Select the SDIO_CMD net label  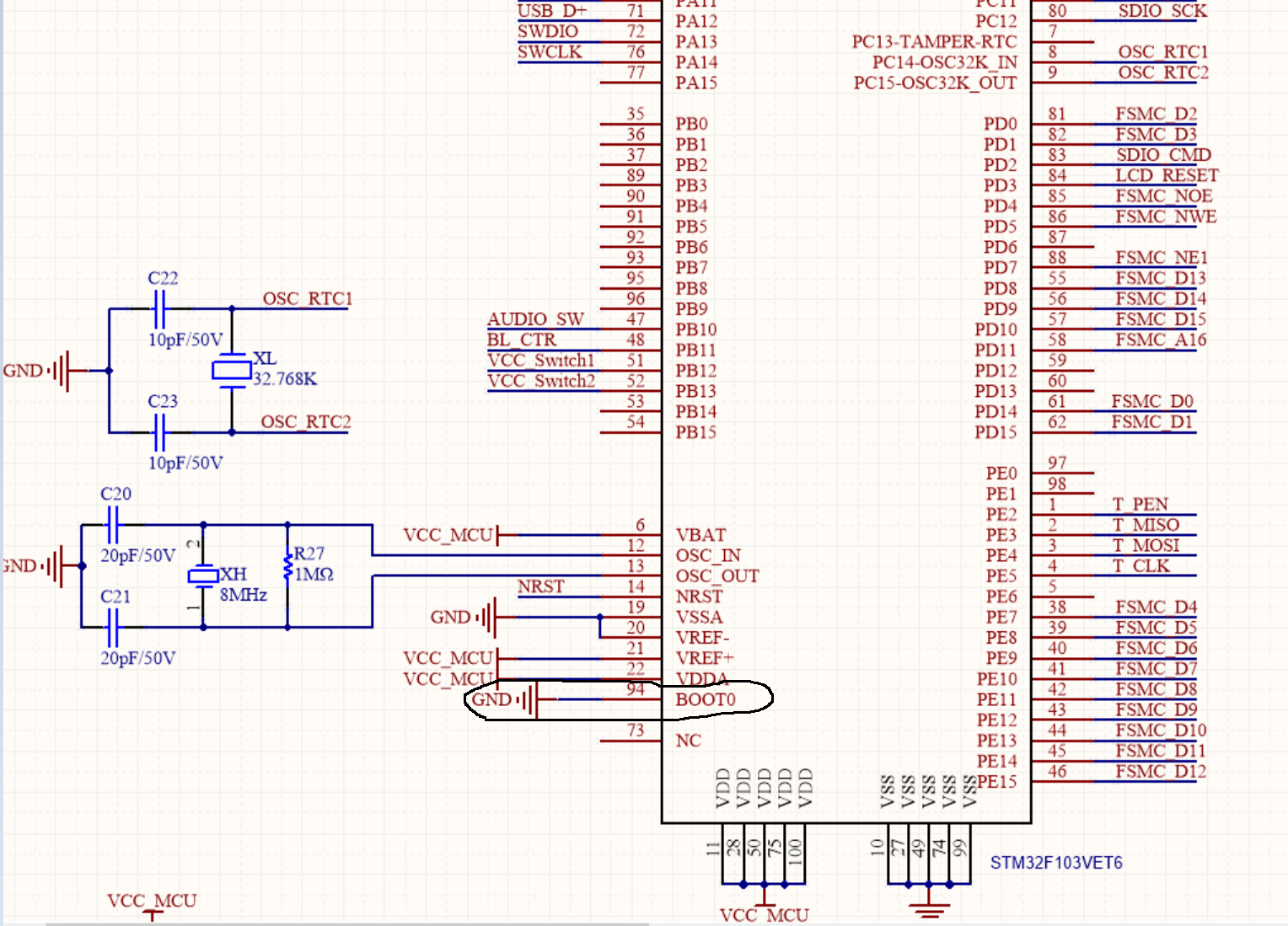(x=1164, y=155)
